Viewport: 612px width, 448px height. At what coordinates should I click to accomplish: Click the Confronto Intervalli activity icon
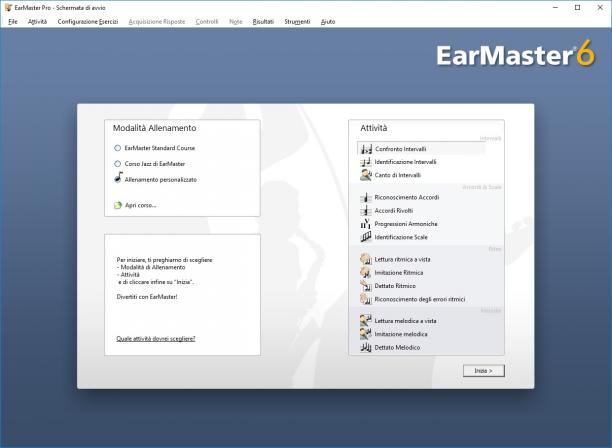(366, 149)
